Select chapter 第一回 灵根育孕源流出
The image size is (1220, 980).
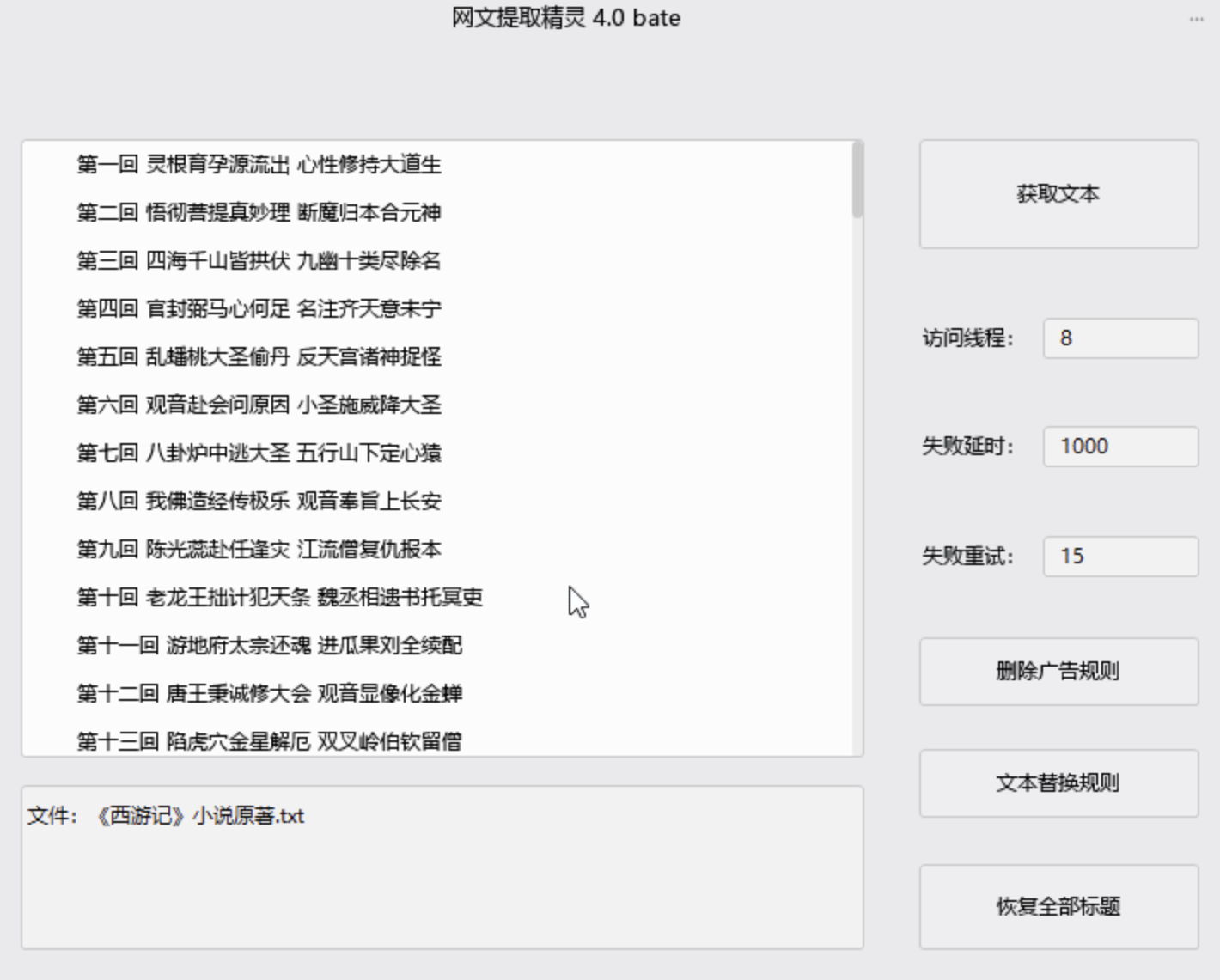(x=259, y=165)
